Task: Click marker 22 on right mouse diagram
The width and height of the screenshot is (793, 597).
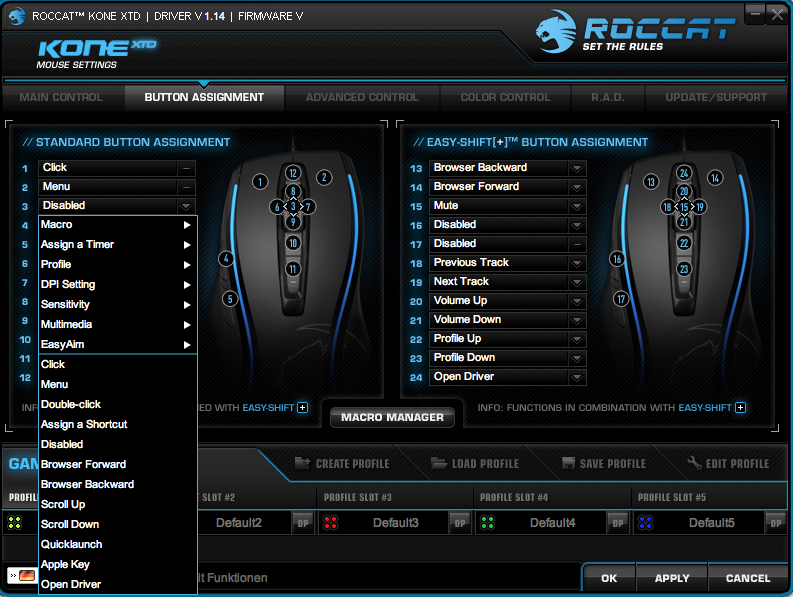Action: 684,243
